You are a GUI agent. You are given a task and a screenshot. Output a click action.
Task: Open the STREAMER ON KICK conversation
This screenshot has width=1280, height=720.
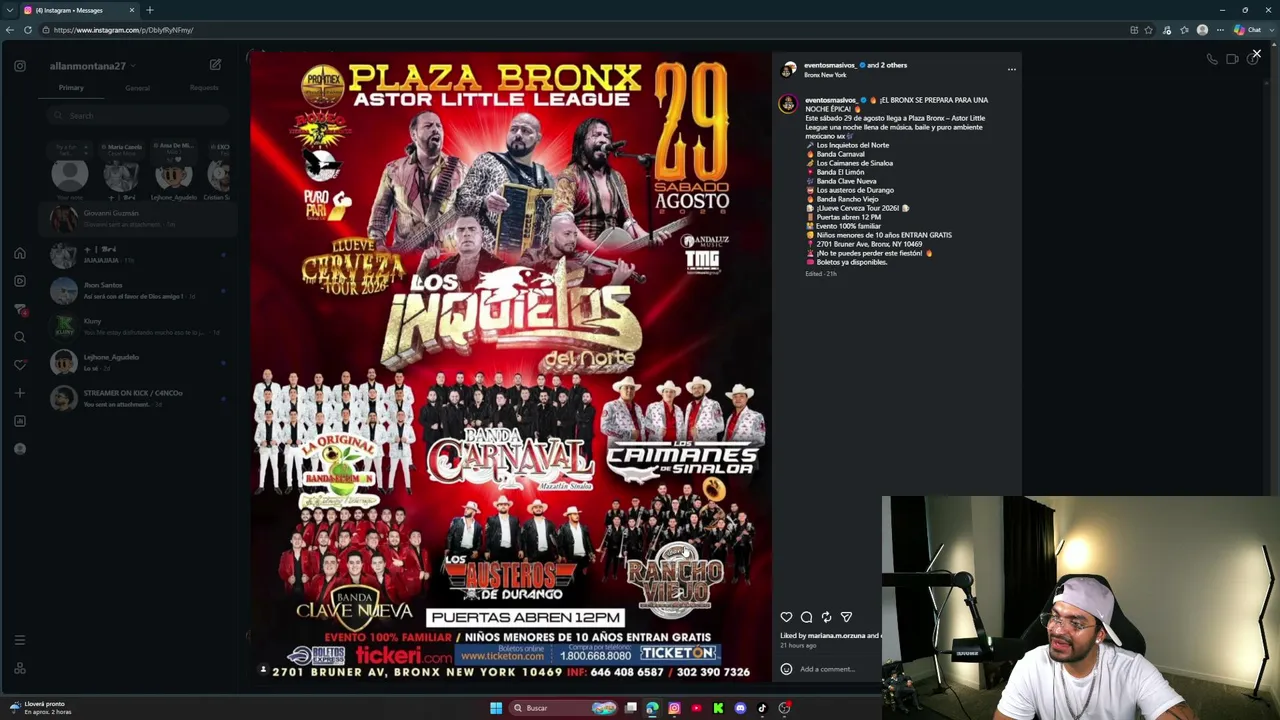[x=139, y=398]
